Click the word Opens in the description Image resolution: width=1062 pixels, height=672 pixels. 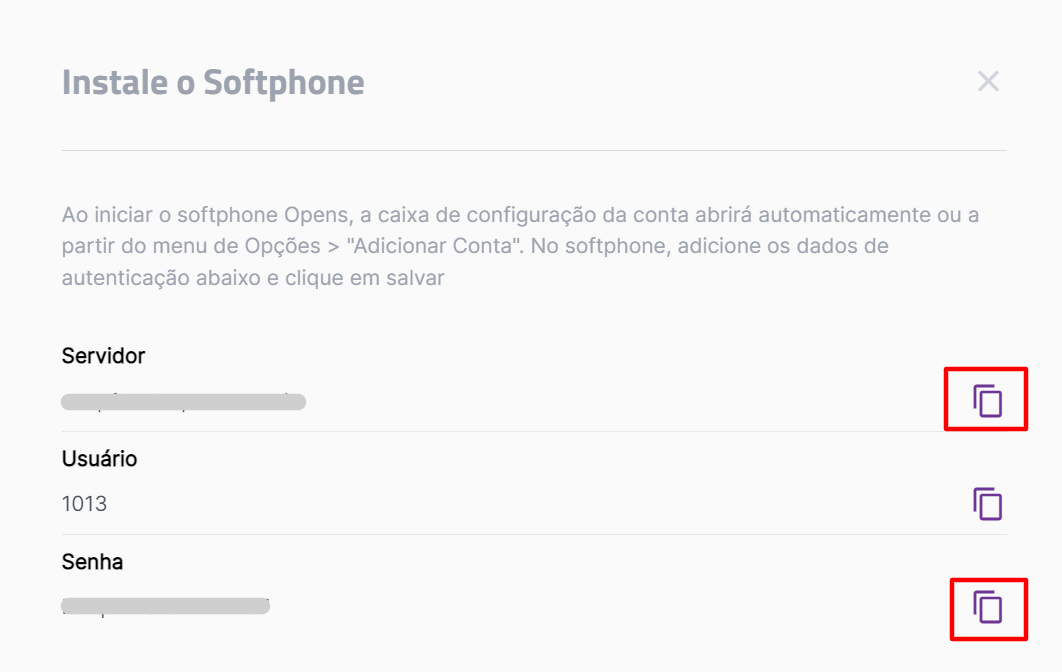315,215
